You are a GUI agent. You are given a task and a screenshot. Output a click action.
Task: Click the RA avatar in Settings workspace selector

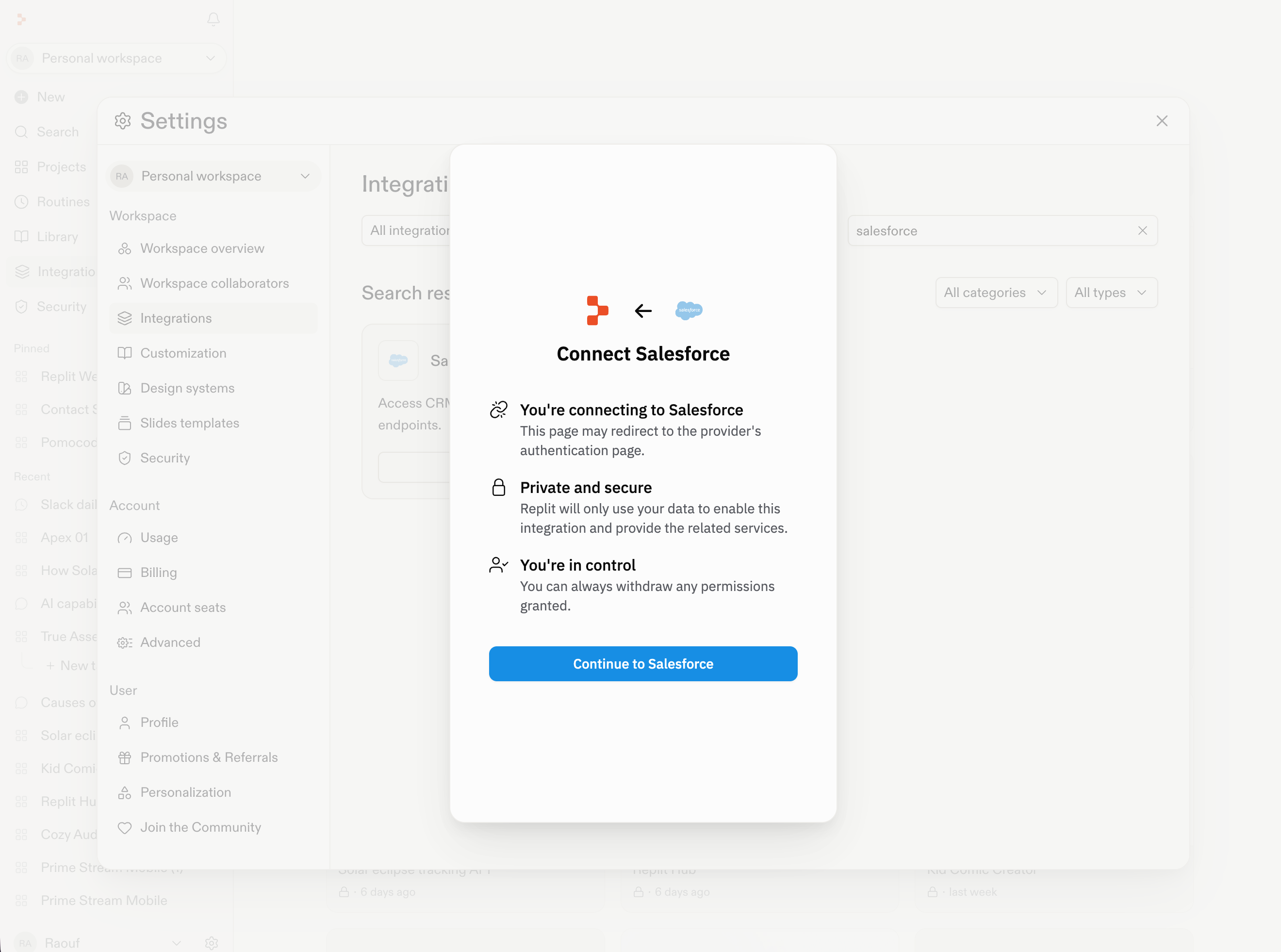122,176
